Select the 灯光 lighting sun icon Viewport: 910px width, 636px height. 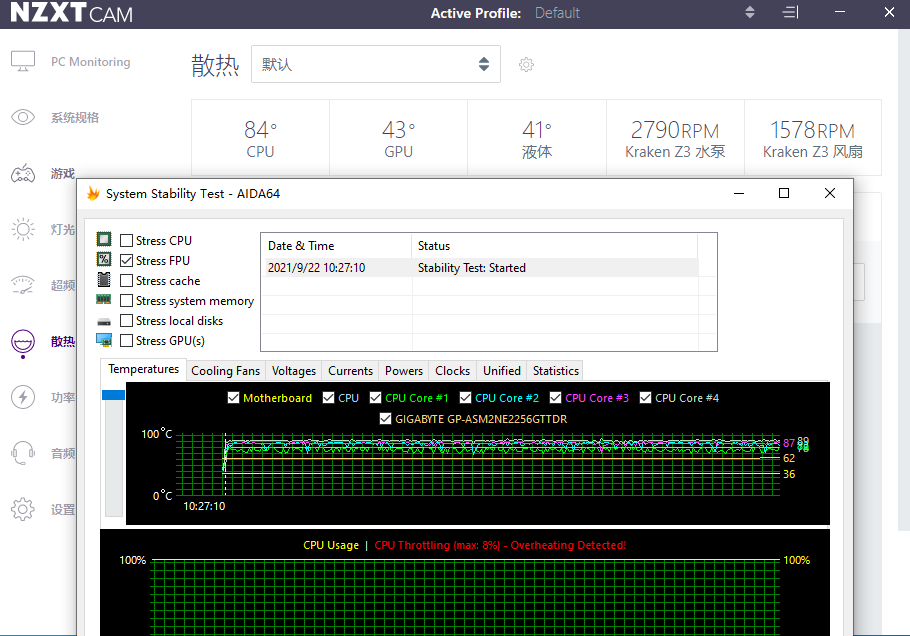click(x=23, y=230)
